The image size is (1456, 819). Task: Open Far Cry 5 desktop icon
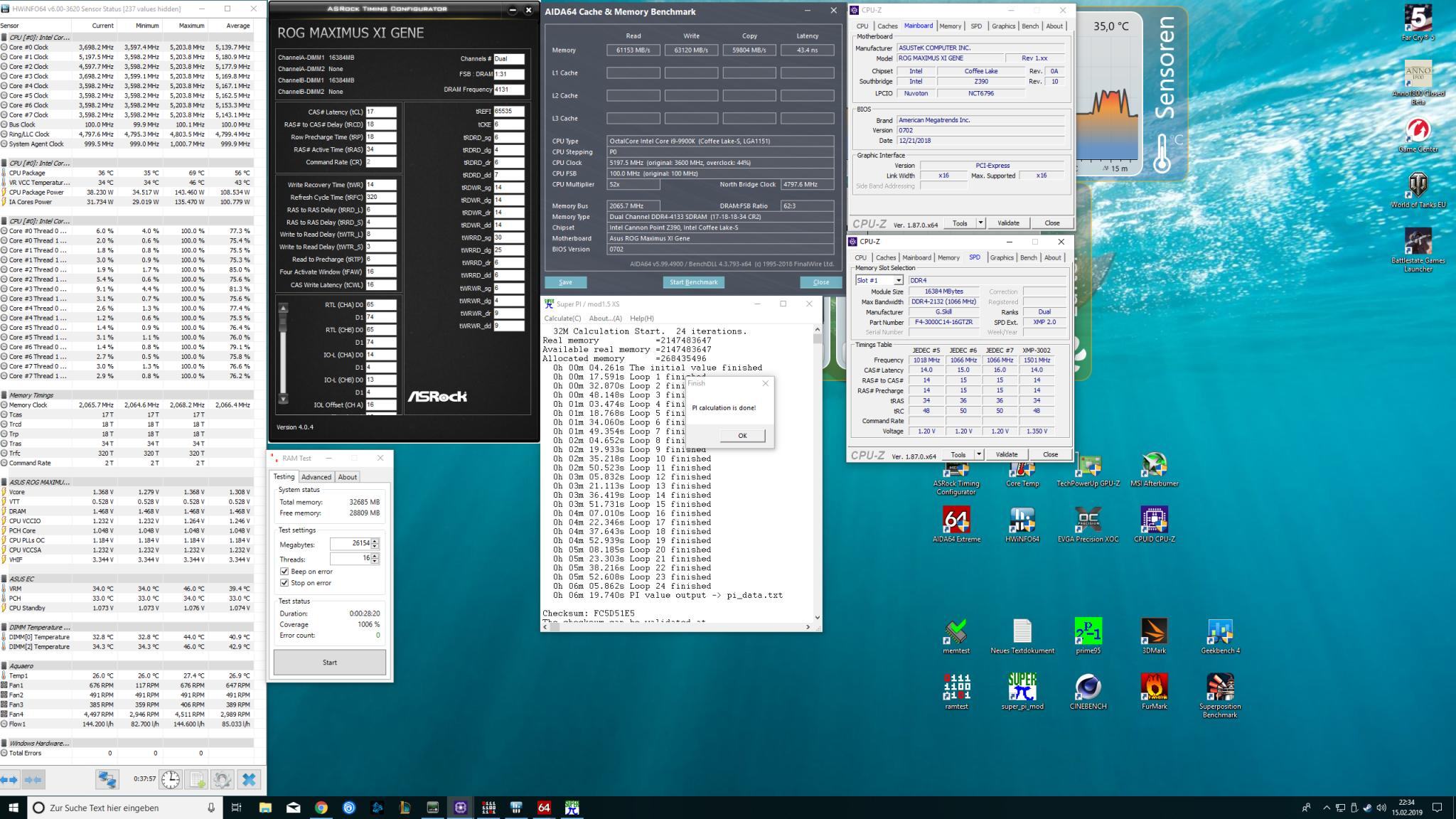point(1418,23)
